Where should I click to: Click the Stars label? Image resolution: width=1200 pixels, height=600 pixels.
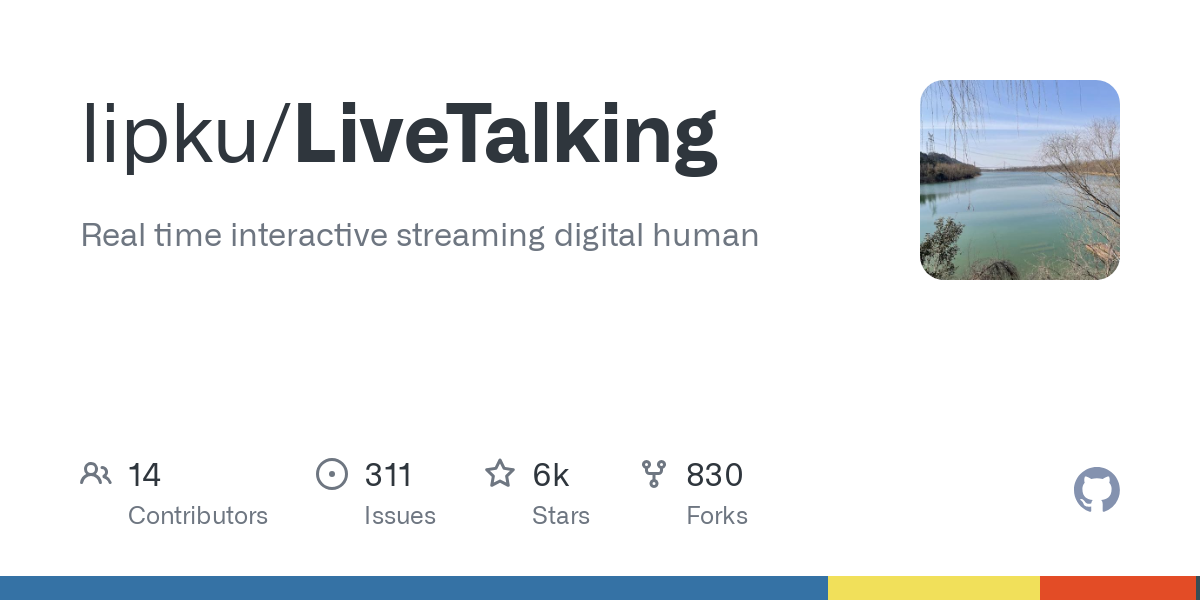[x=561, y=516]
